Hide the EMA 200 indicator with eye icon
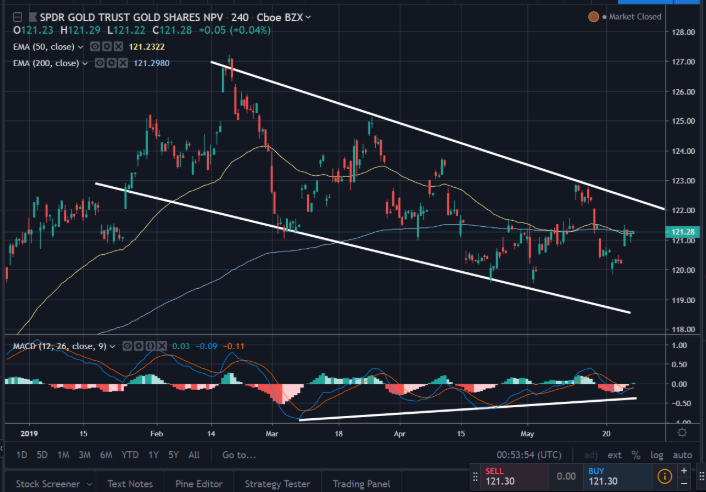The width and height of the screenshot is (706, 492). pos(98,63)
